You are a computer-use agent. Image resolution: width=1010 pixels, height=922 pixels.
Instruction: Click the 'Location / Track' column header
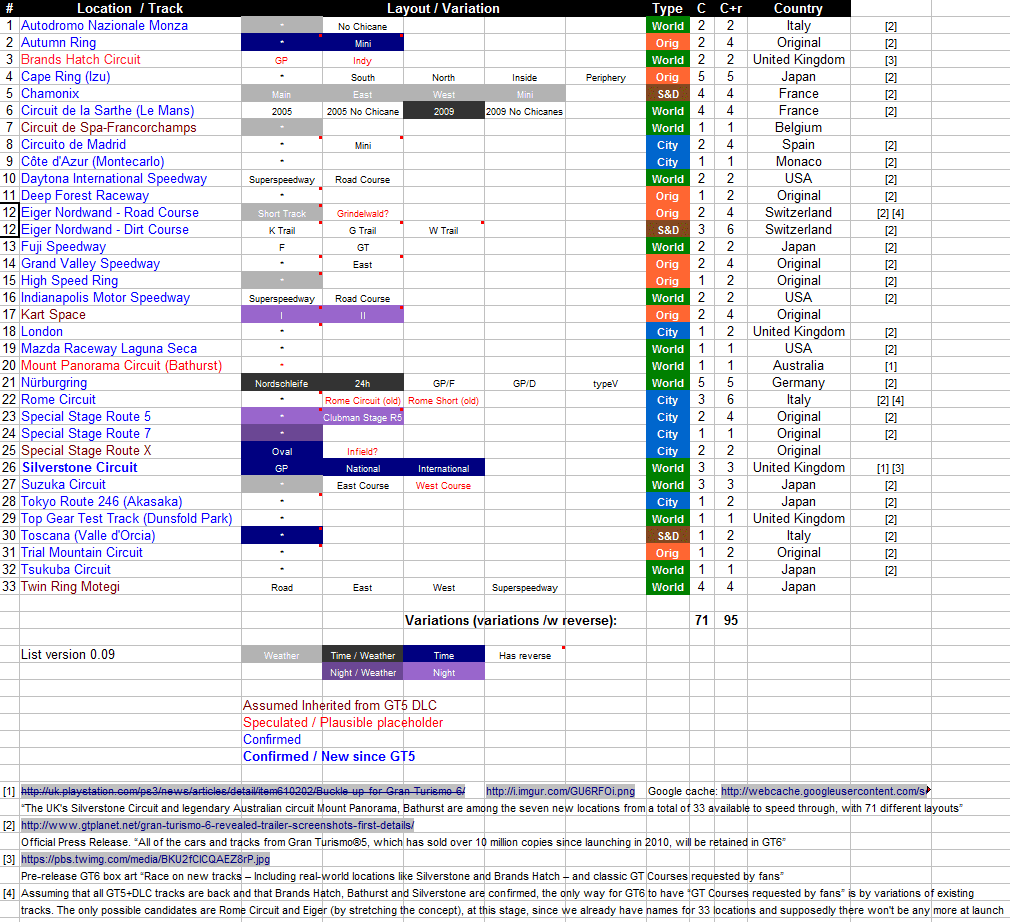point(130,8)
